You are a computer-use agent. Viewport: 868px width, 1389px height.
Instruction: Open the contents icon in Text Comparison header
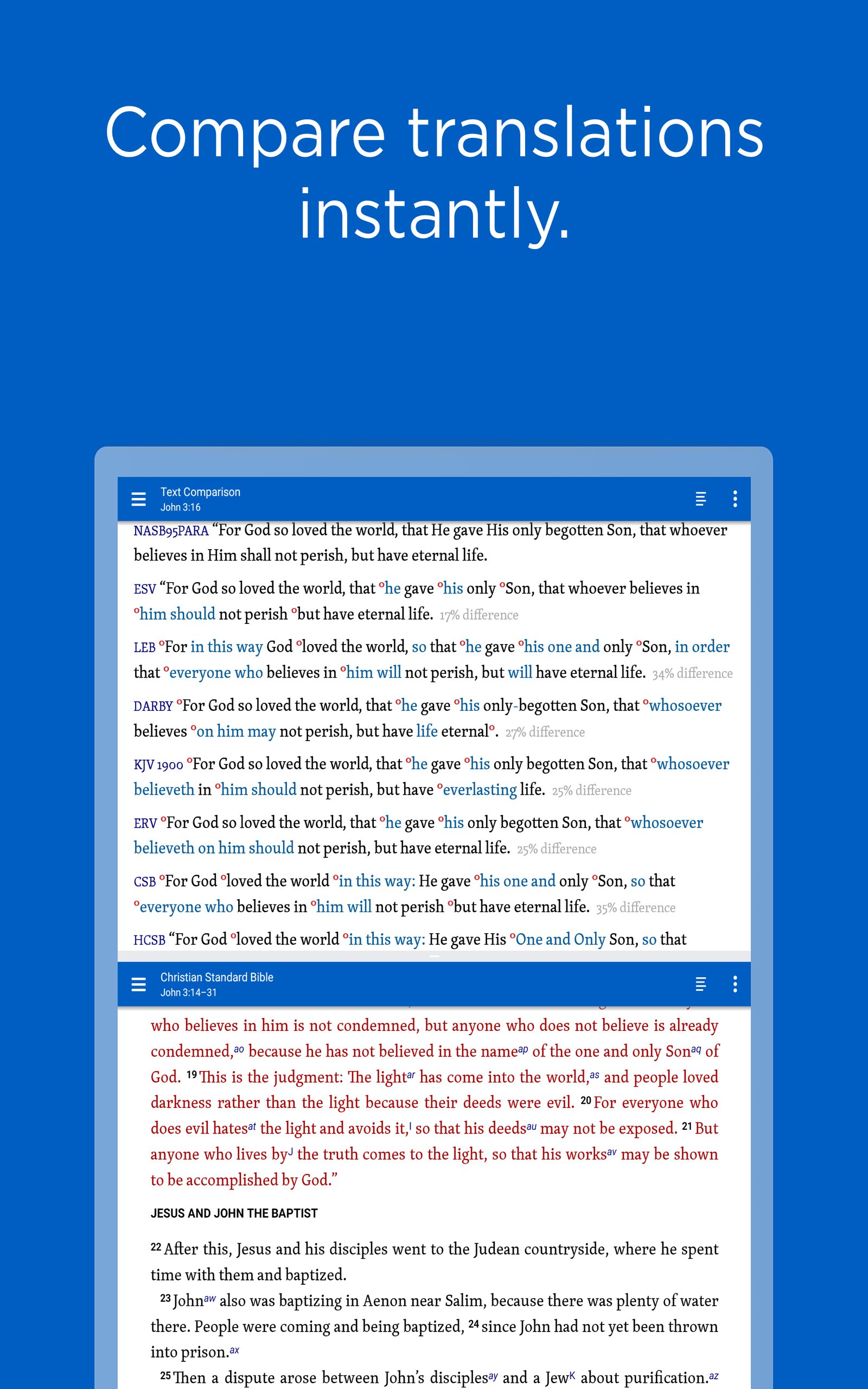click(x=700, y=499)
